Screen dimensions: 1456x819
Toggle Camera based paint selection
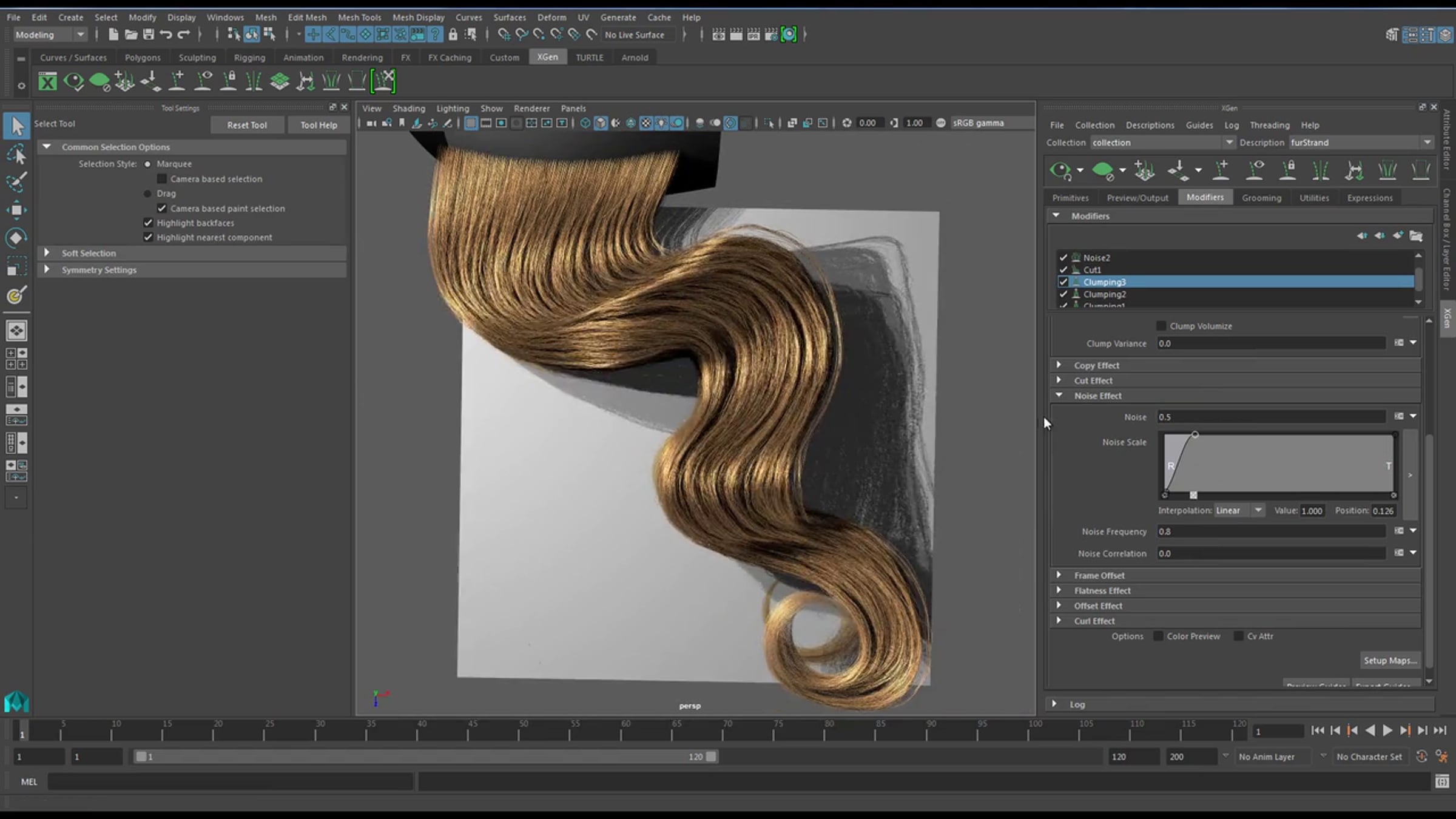click(162, 208)
